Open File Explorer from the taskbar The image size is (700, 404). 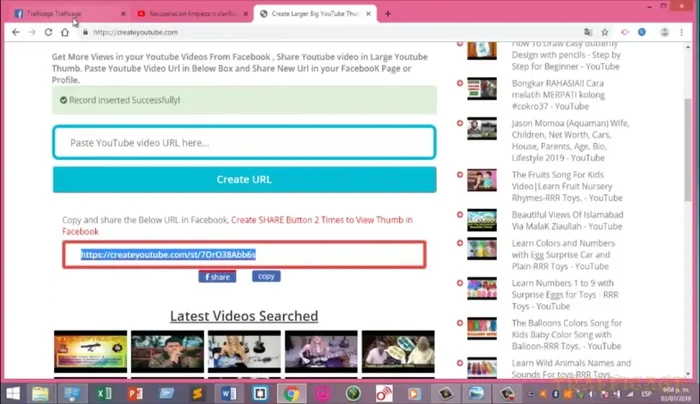[40, 393]
